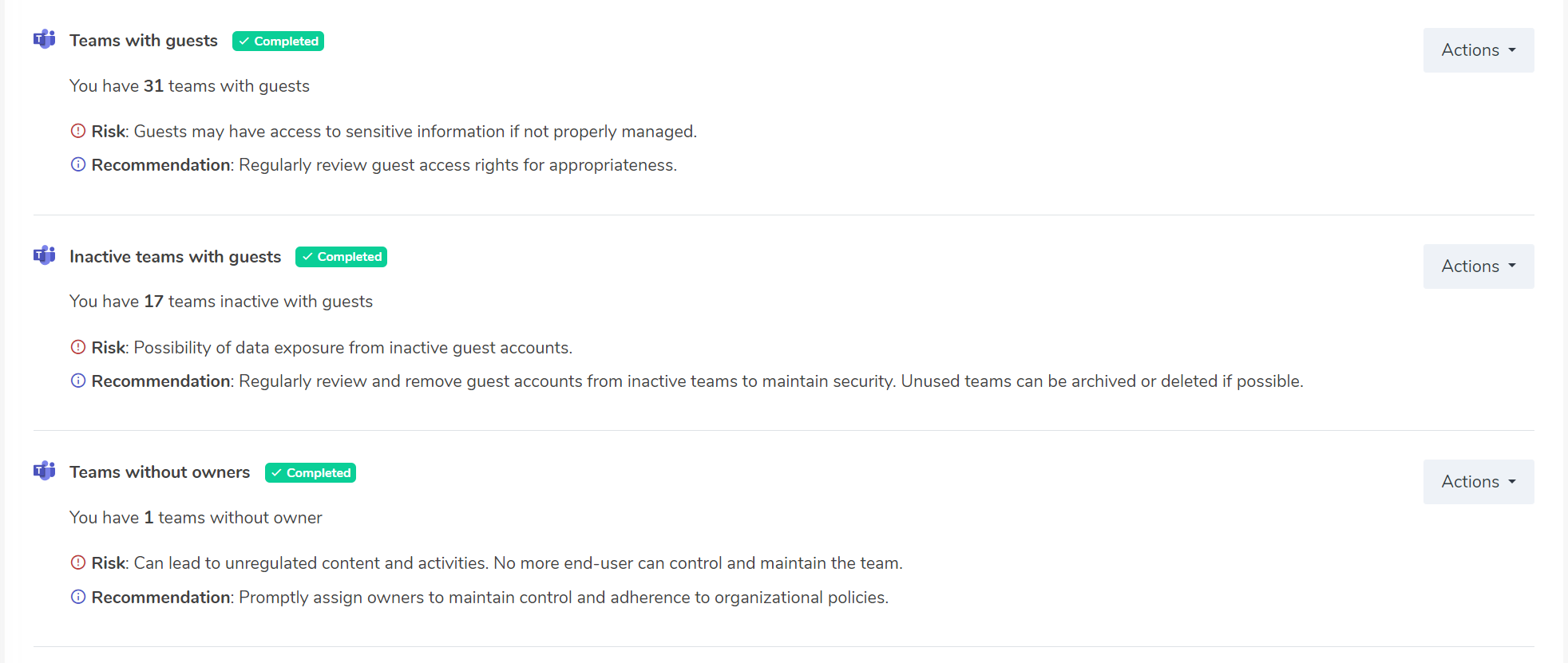Click red risk icon about inactive guest accounts
The height and width of the screenshot is (663, 1568).
[x=78, y=347]
